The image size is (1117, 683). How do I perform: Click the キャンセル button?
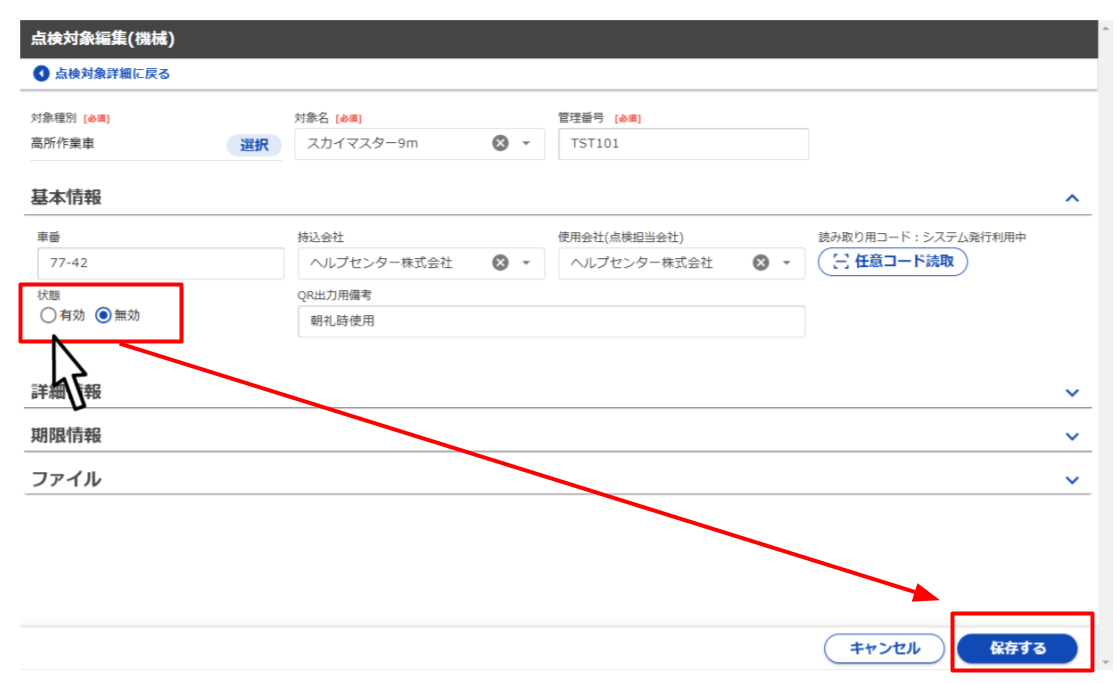tap(884, 648)
